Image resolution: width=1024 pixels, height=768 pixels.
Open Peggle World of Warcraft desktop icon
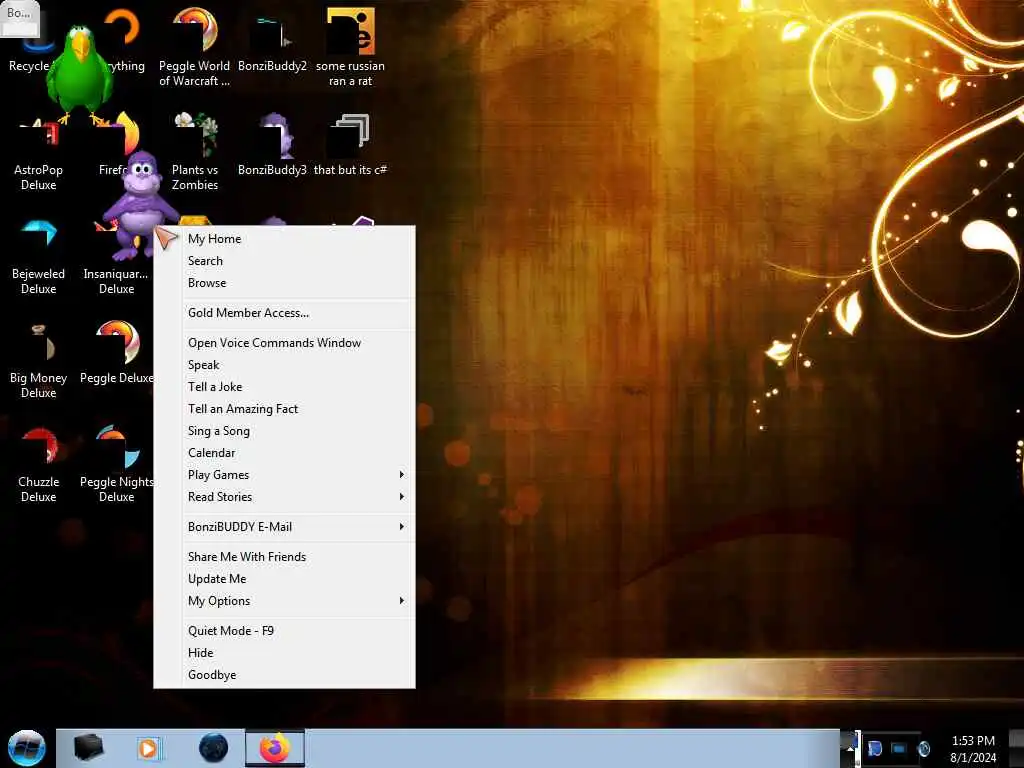[x=195, y=47]
